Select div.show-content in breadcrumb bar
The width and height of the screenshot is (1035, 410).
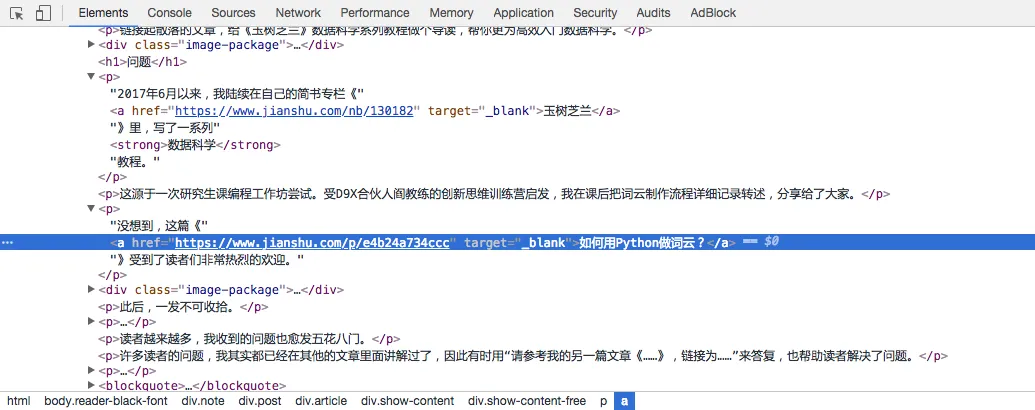407,401
